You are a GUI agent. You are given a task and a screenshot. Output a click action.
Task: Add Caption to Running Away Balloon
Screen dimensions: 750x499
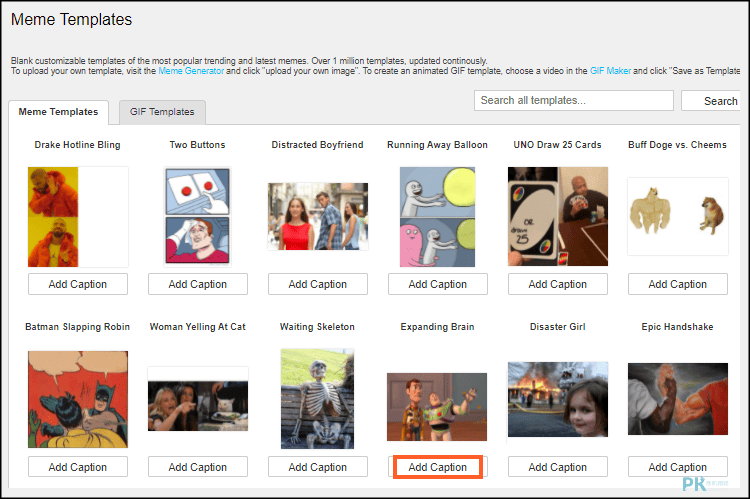tap(438, 284)
